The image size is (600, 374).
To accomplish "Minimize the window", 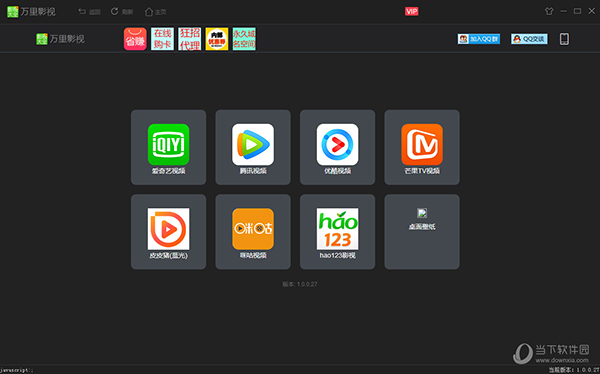I will pos(563,11).
